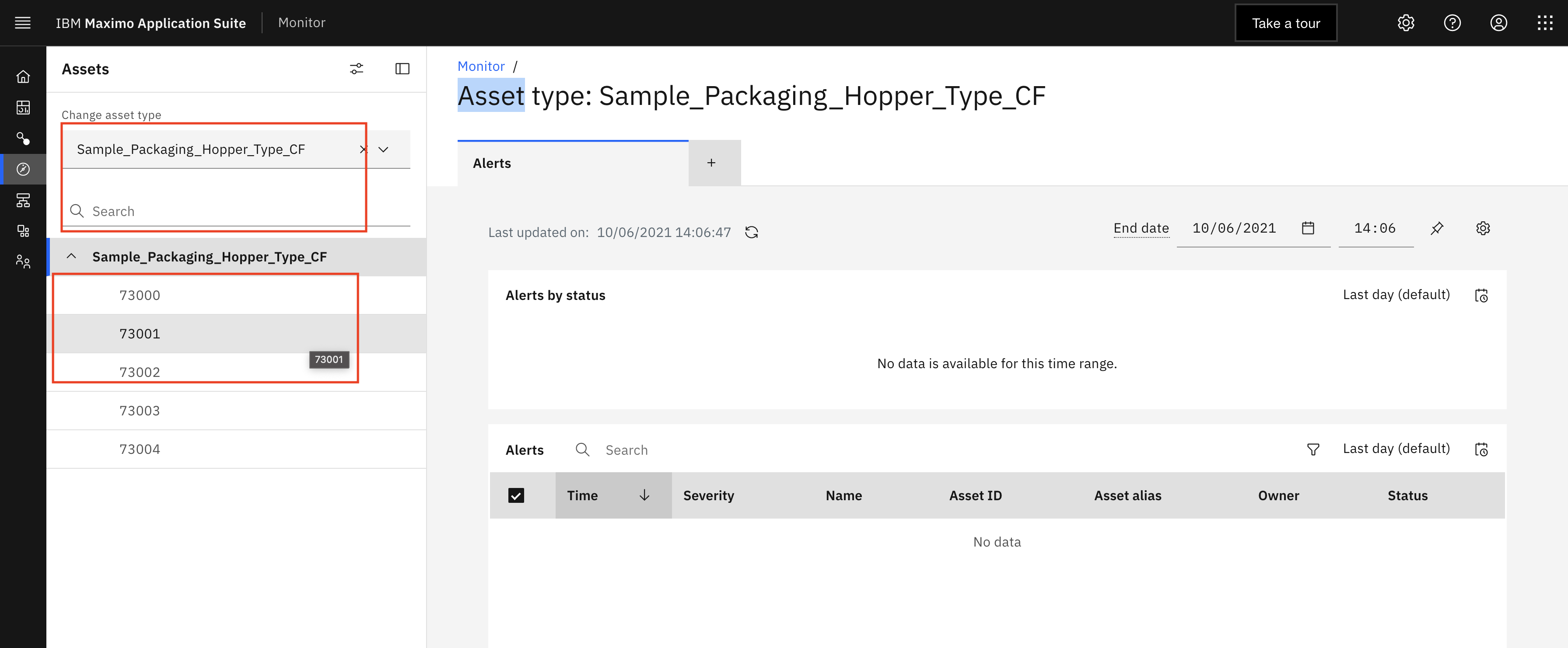Screen dimensions: 1568x648
Task: Open the Help icon
Action: click(x=1452, y=23)
